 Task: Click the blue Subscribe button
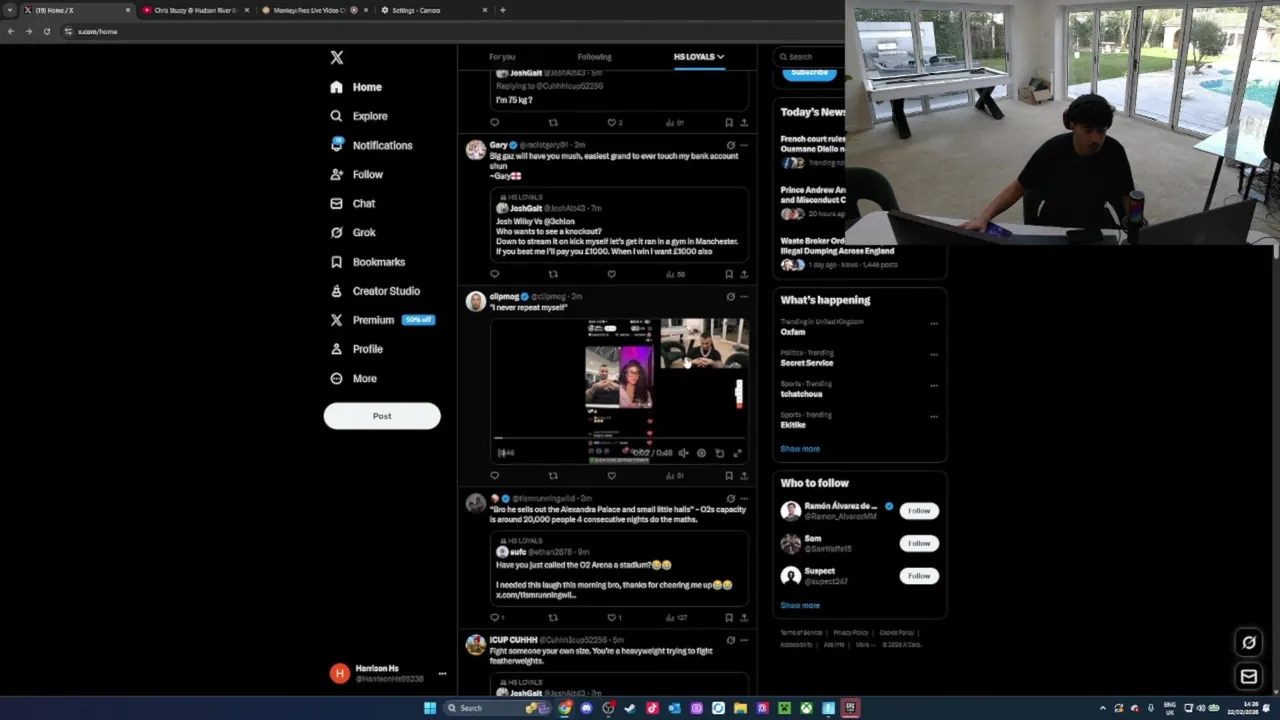[x=810, y=72]
